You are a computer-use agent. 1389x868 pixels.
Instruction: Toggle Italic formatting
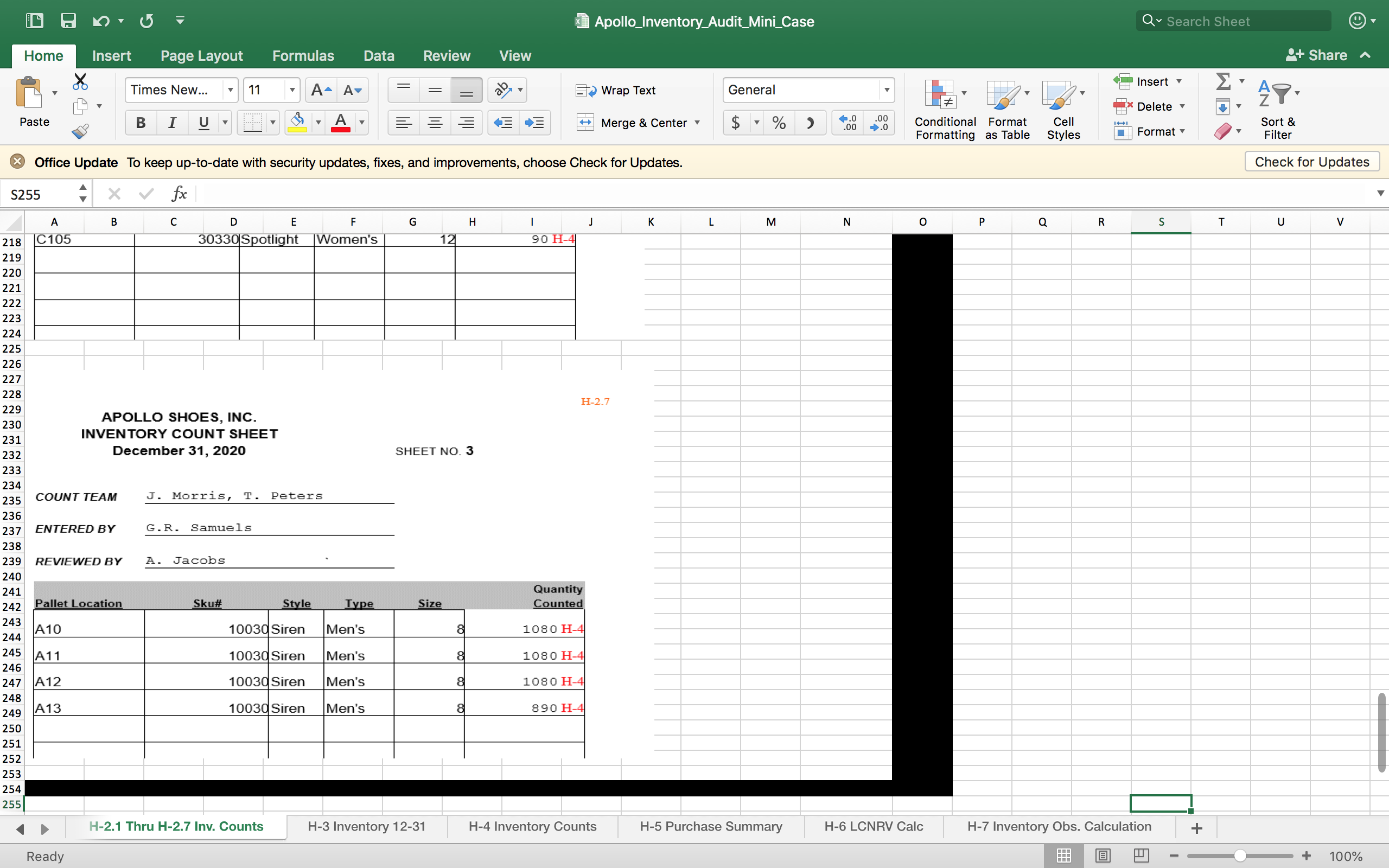pos(171,122)
